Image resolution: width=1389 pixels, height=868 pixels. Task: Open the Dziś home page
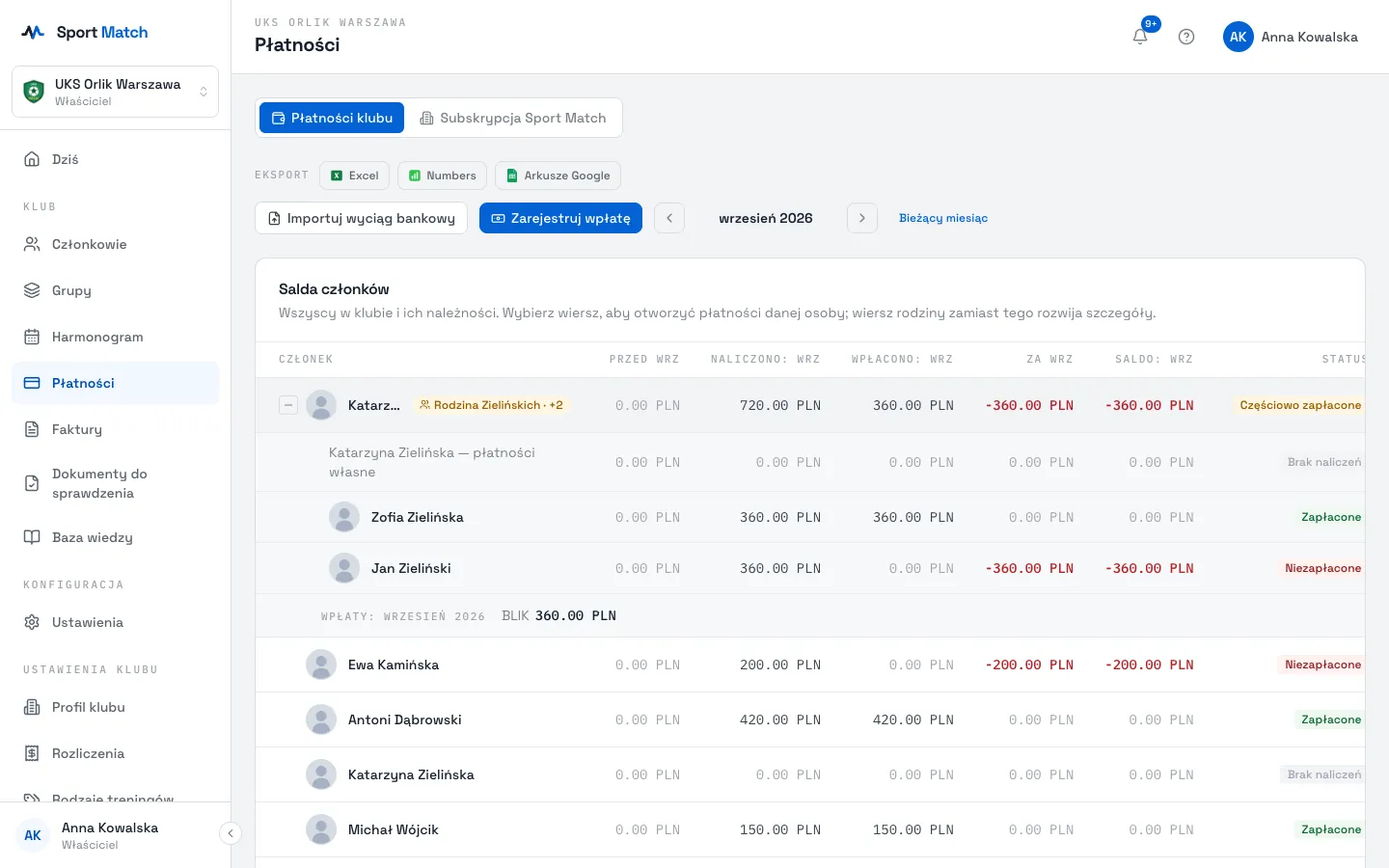[116, 159]
